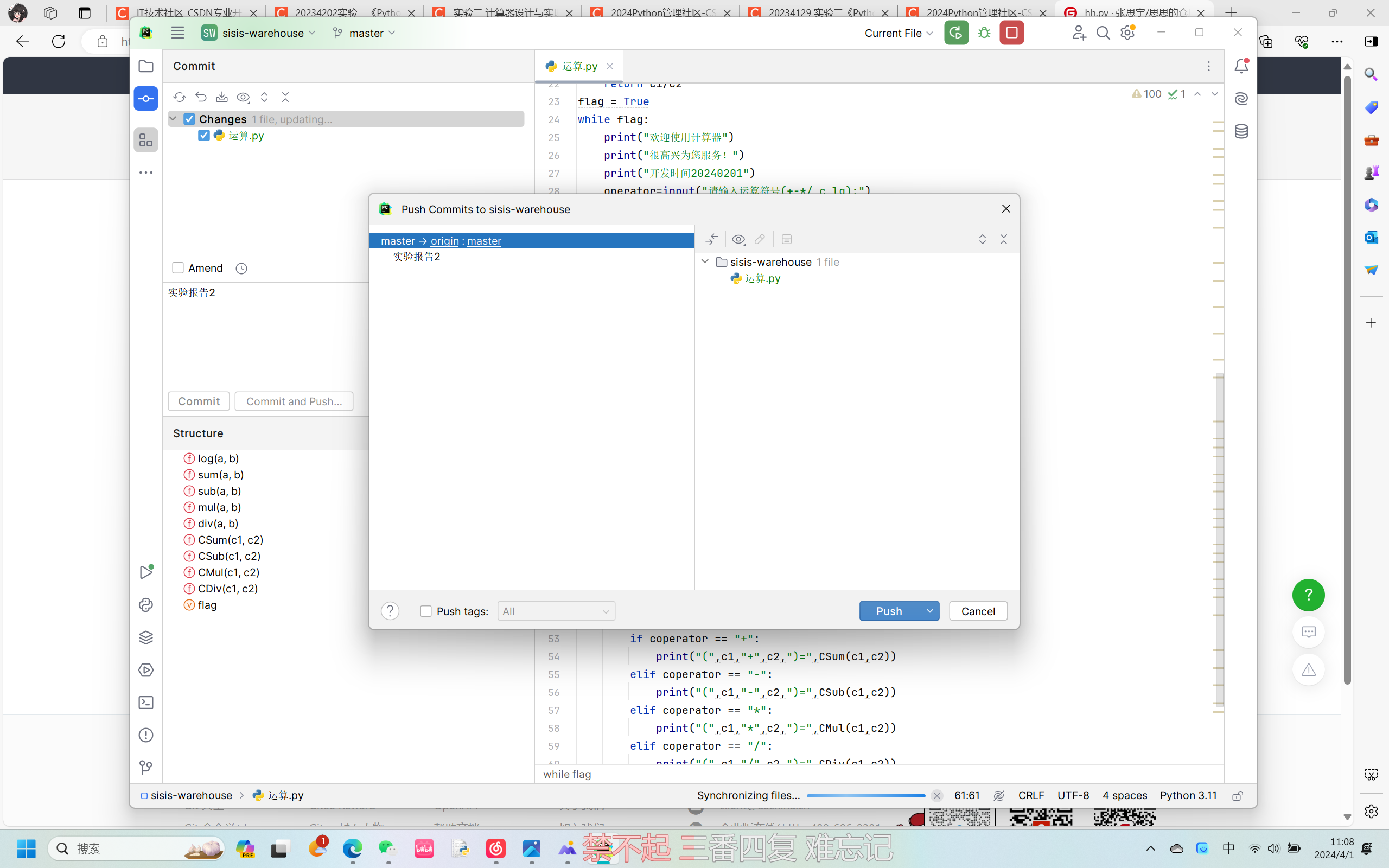
Task: Click the origin remote link
Action: point(444,241)
